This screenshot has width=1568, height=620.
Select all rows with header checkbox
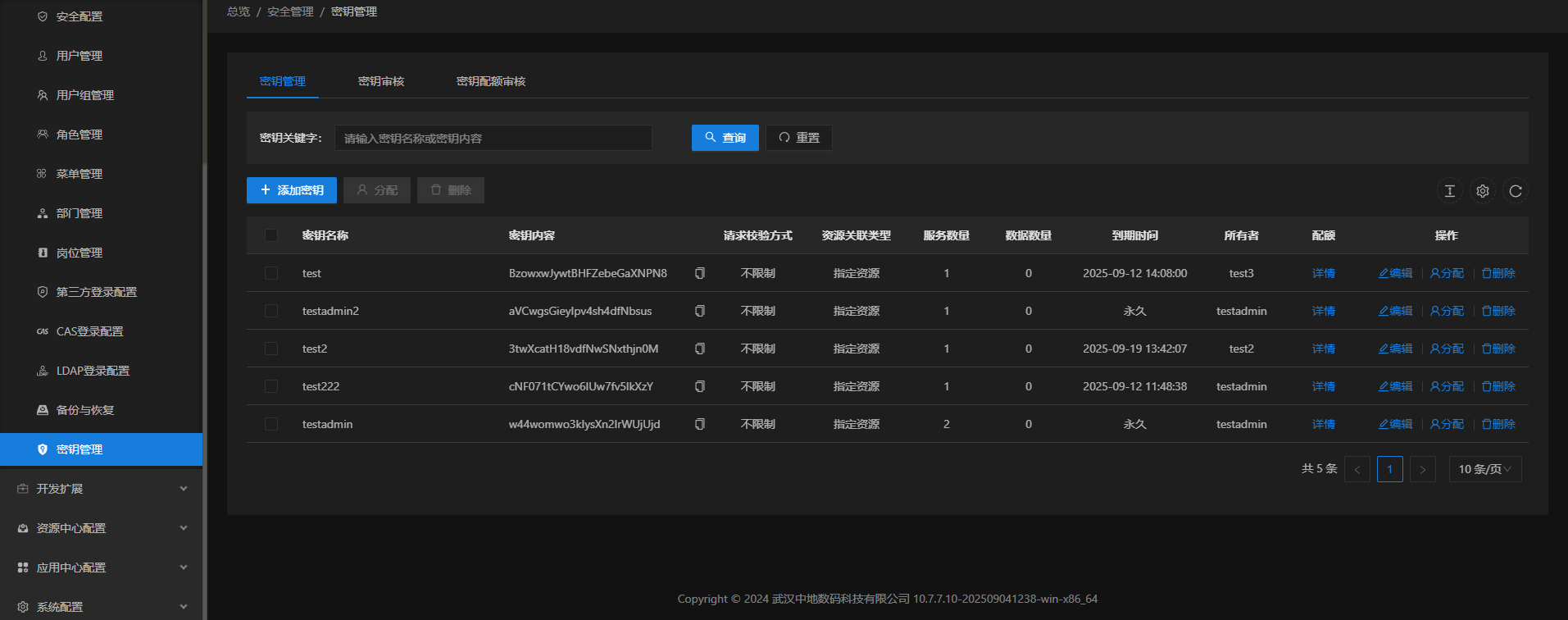tap(271, 235)
